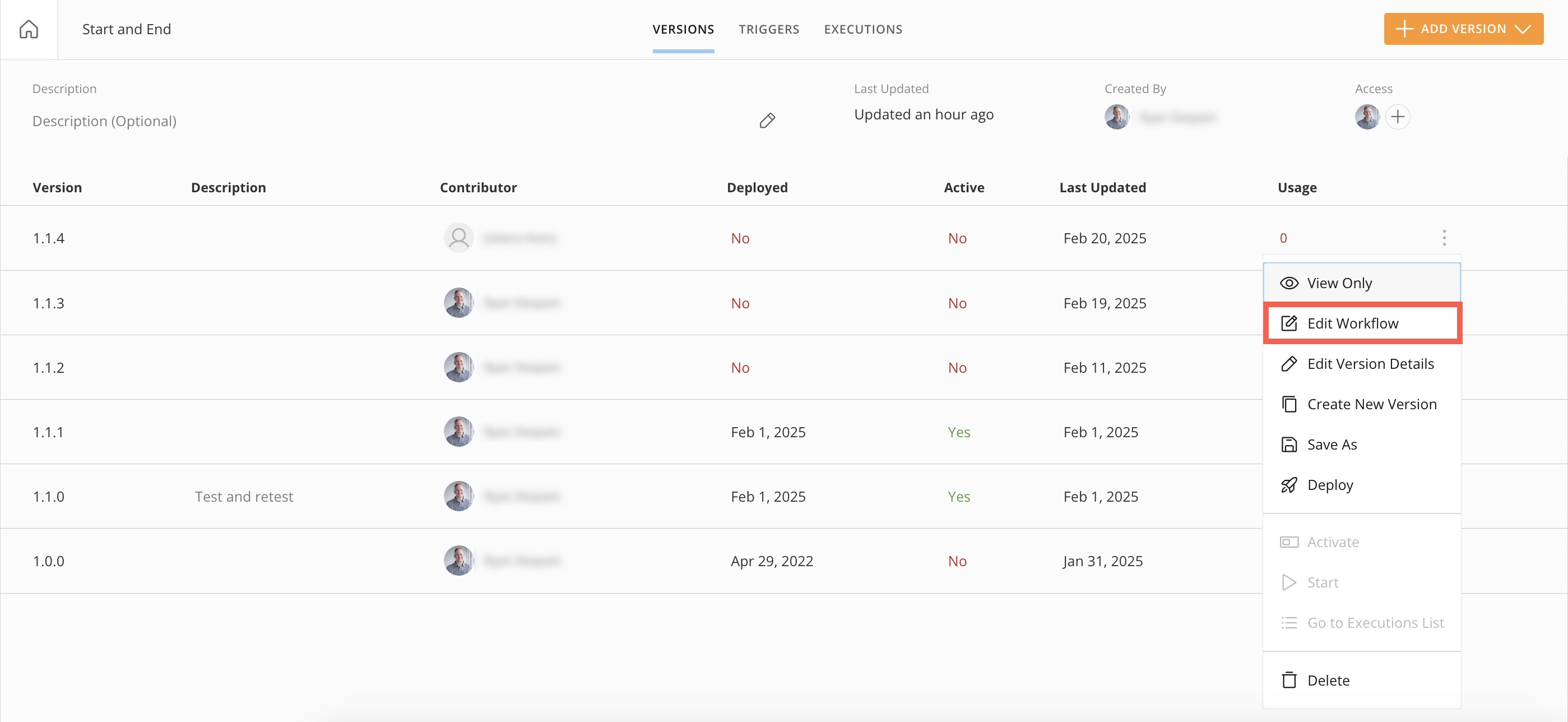This screenshot has width=1568, height=722.
Task: Select version 1.1.1 row label
Action: click(48, 432)
